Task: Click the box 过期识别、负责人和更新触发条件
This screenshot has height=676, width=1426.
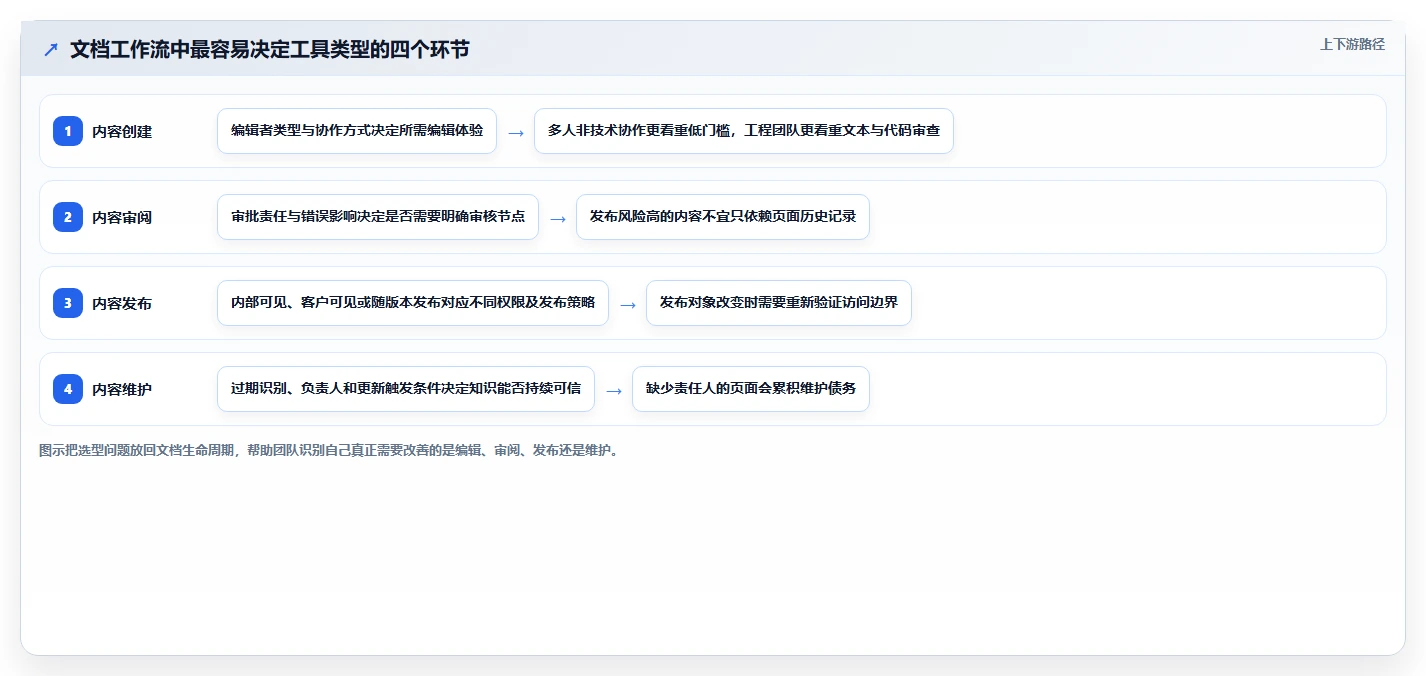Action: 406,389
